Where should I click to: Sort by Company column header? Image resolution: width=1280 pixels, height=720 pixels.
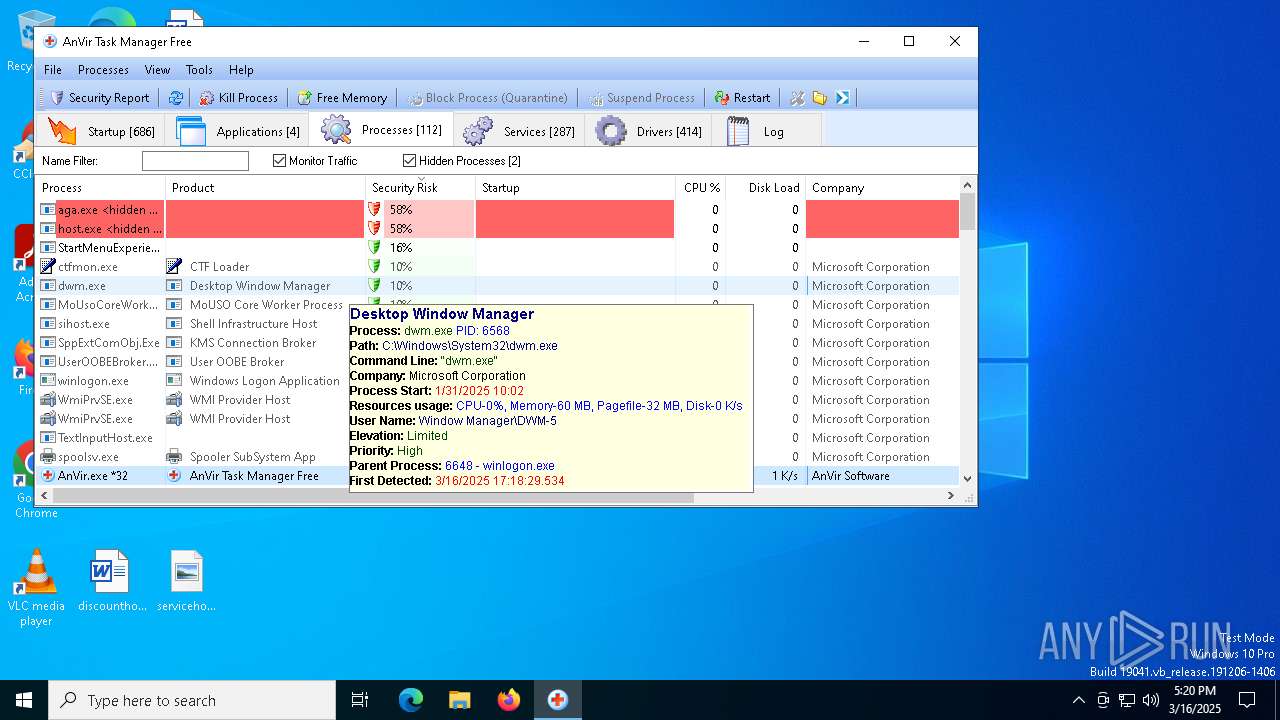(x=882, y=187)
